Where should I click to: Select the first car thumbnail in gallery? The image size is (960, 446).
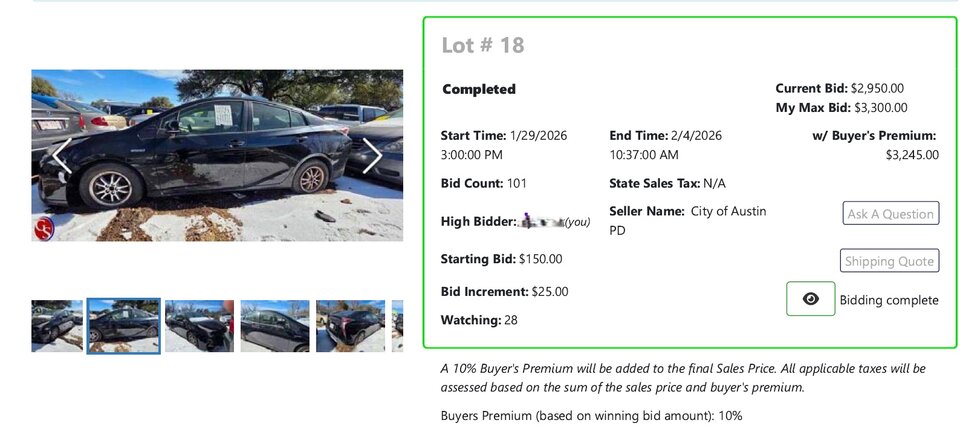(57, 326)
